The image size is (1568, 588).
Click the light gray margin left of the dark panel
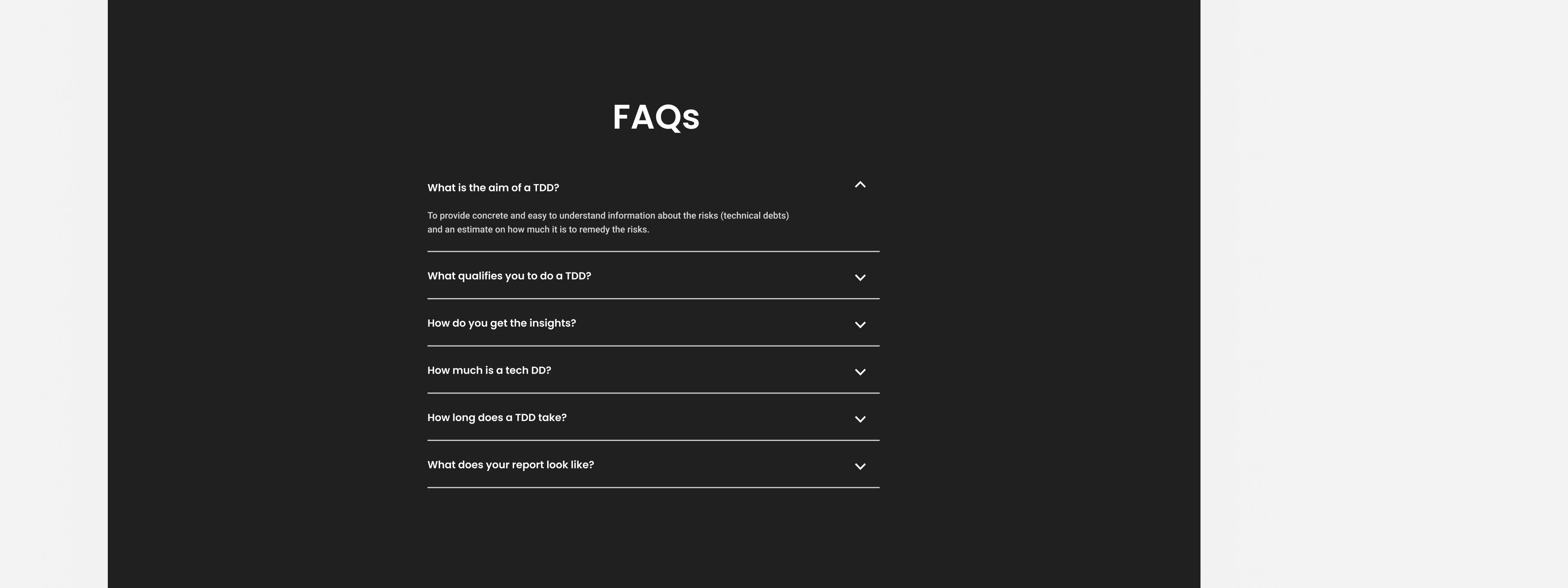point(53,292)
